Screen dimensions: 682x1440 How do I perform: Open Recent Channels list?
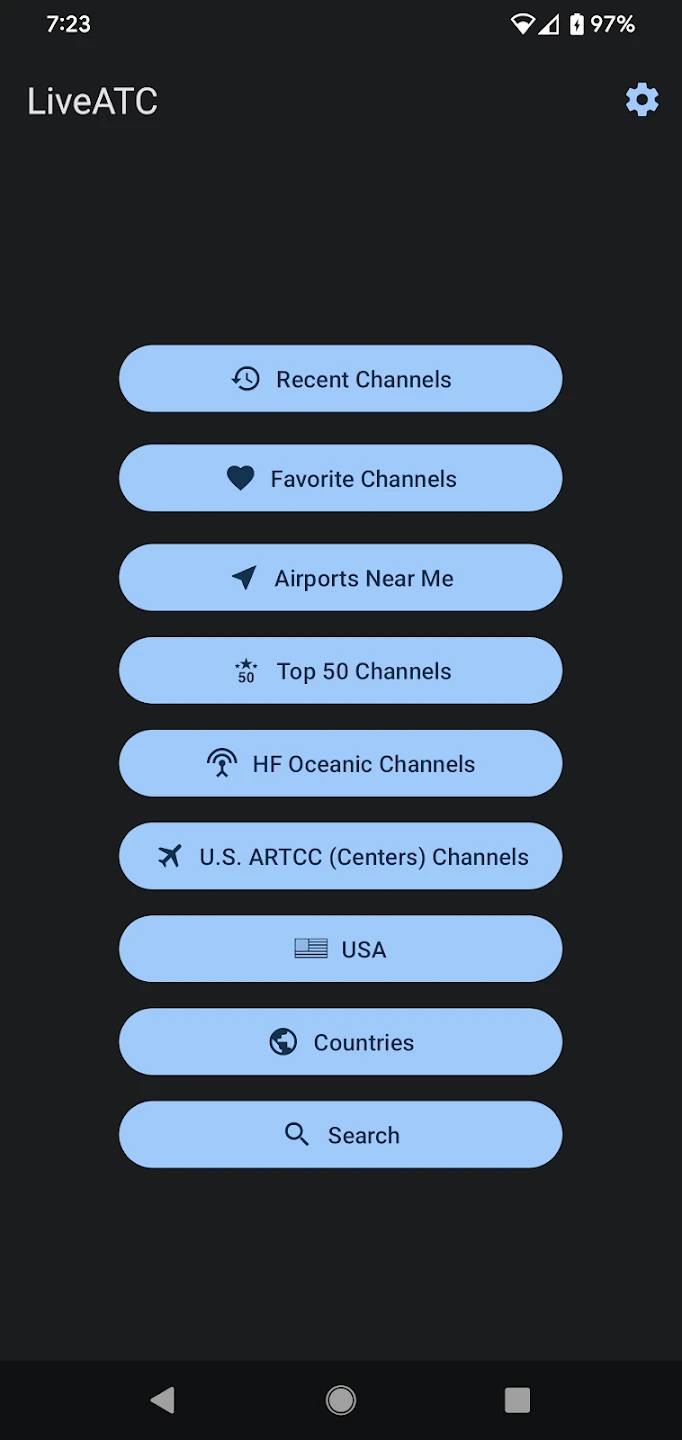364,379
